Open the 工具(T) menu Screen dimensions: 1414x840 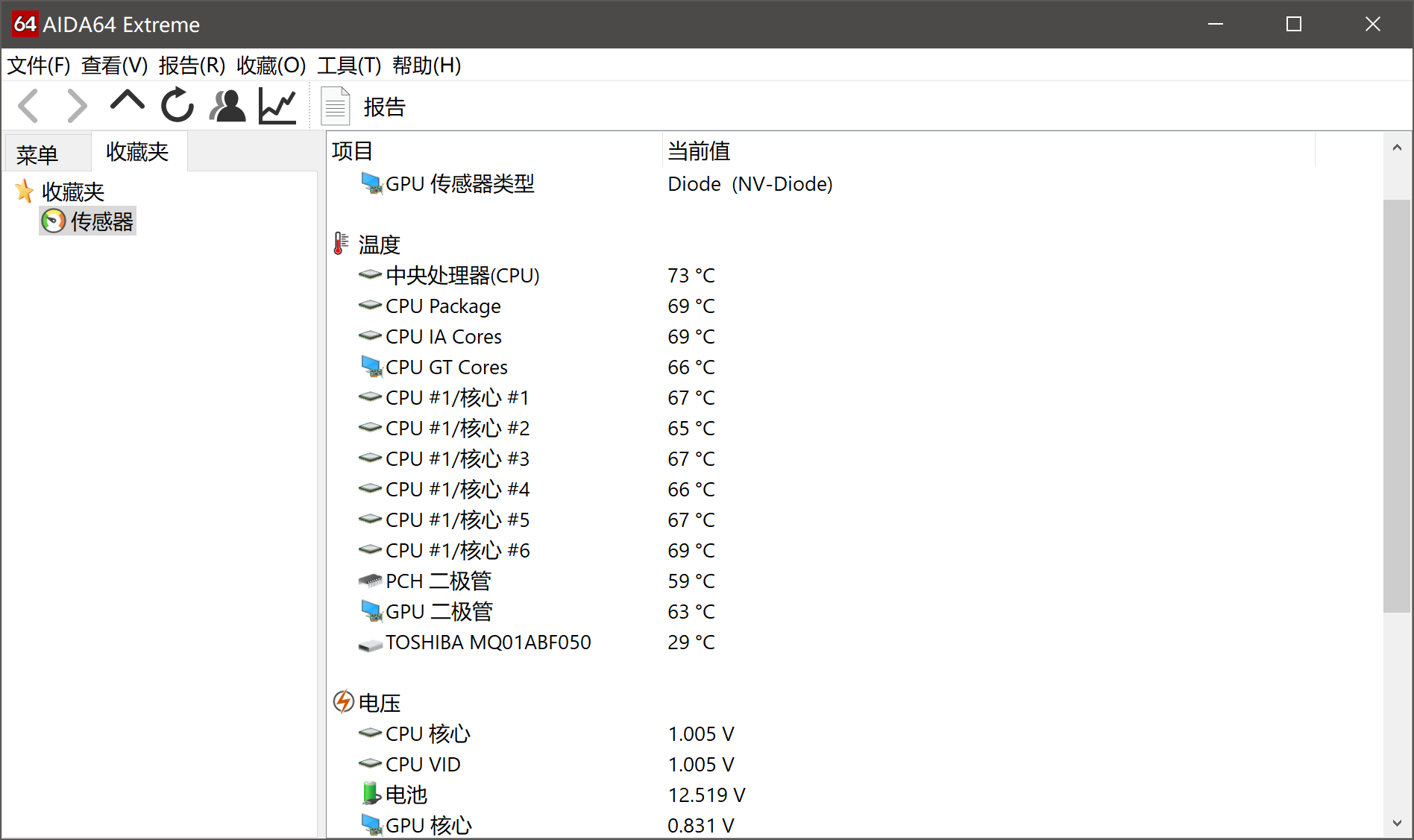click(349, 66)
